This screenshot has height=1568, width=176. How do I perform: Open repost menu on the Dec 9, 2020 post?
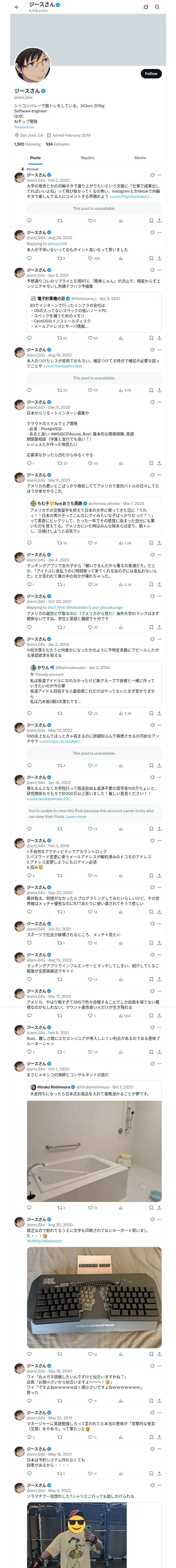[x=59, y=463]
